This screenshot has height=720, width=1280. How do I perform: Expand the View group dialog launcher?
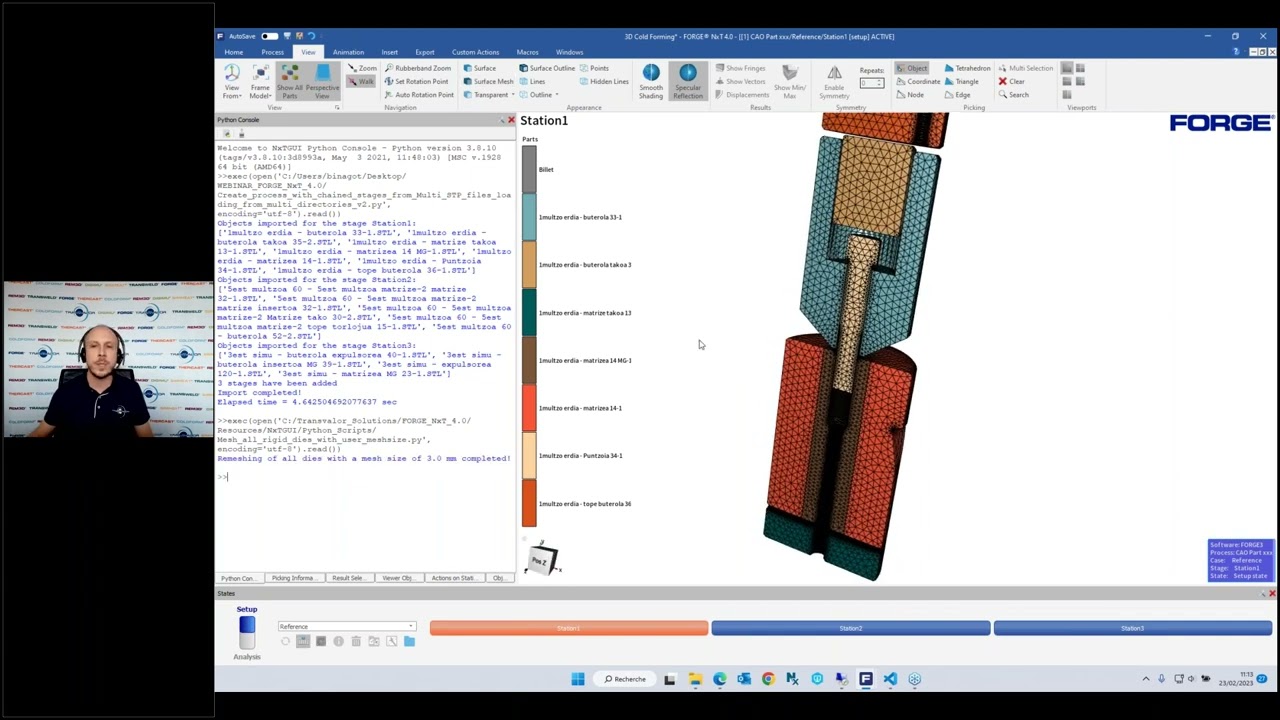337,107
